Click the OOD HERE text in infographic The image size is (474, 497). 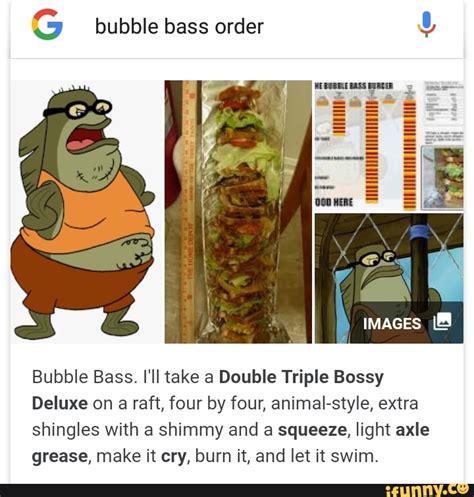click(334, 202)
